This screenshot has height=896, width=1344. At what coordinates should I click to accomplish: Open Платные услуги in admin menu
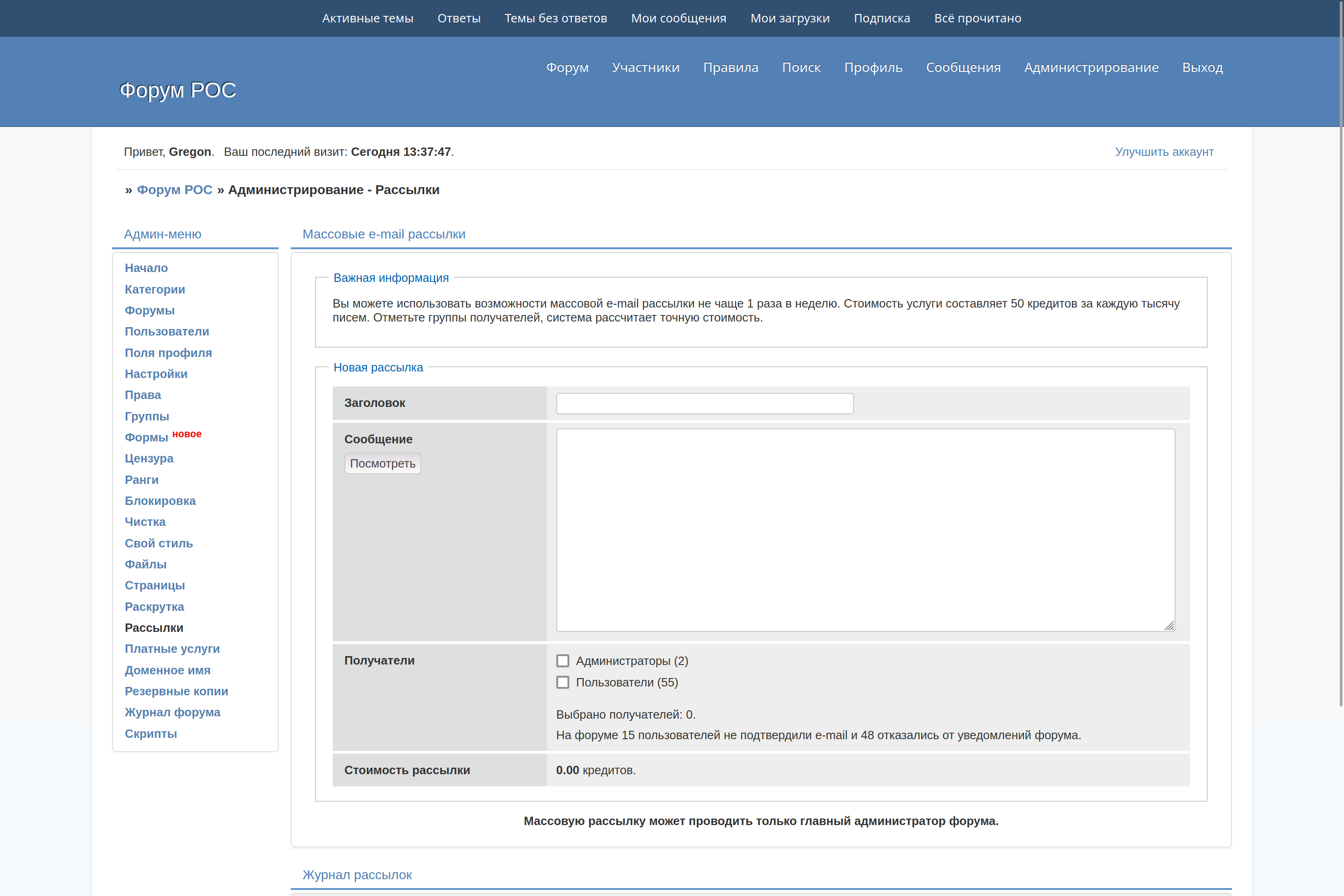(x=172, y=649)
